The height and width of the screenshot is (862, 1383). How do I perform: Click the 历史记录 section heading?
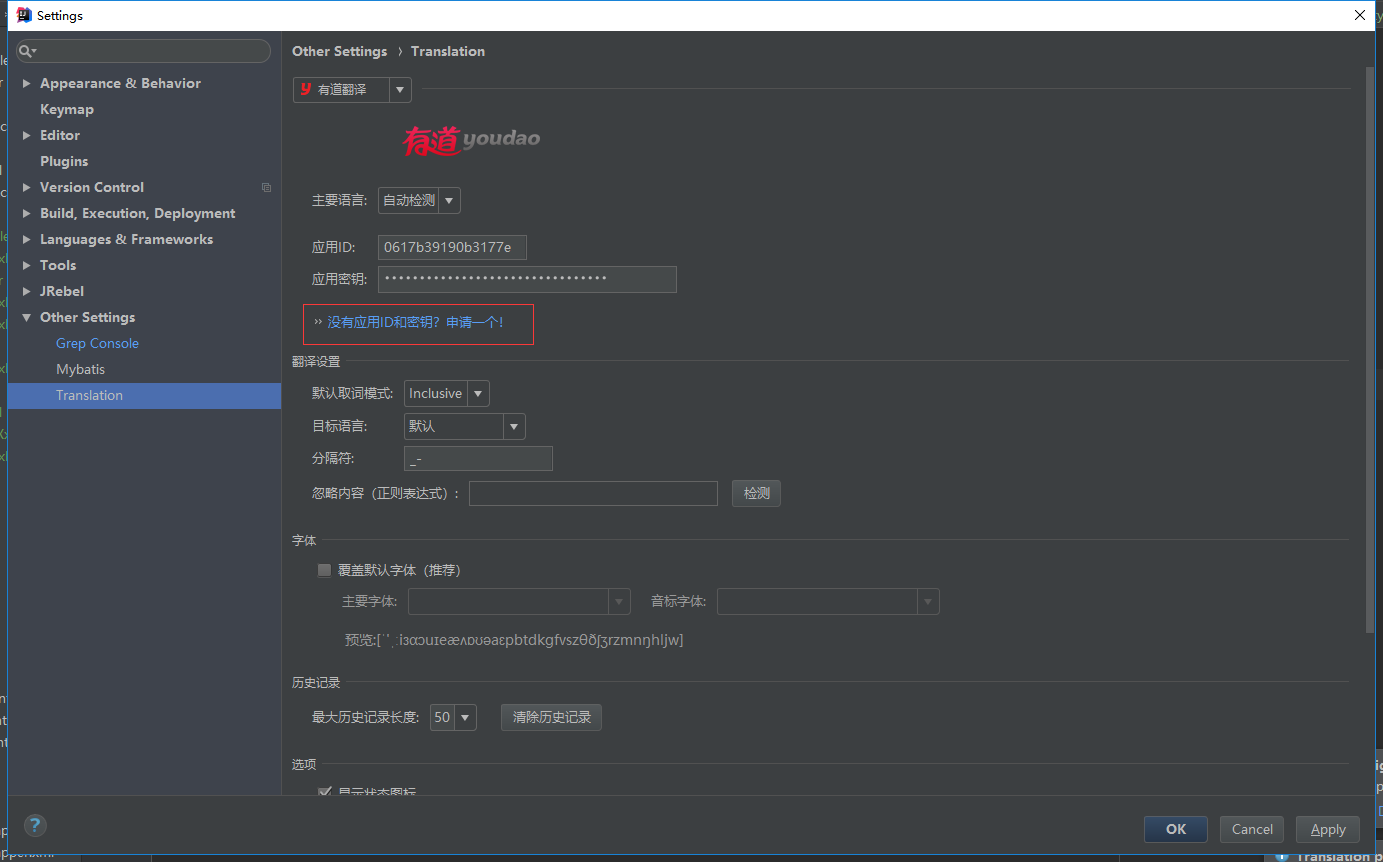pyautogui.click(x=316, y=683)
